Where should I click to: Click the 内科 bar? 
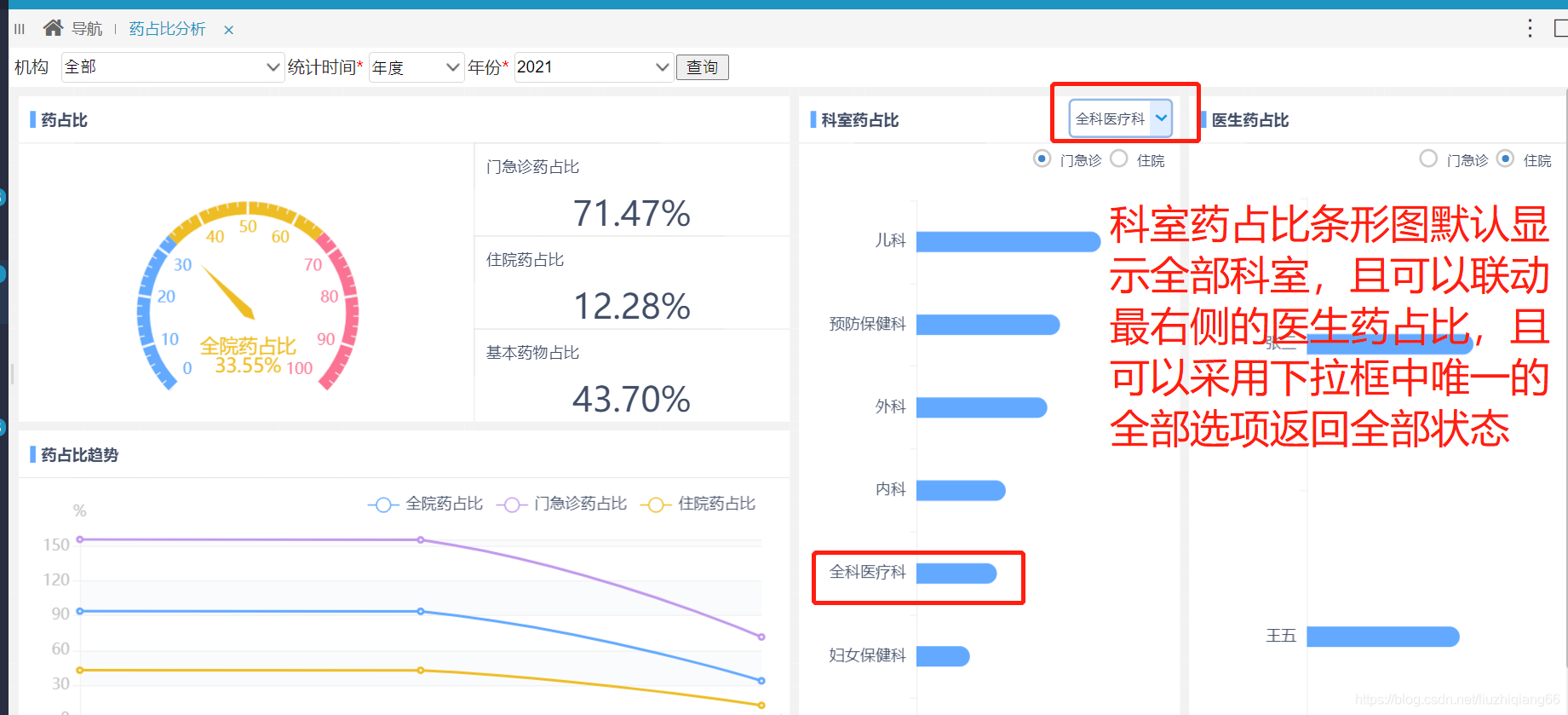pos(961,490)
